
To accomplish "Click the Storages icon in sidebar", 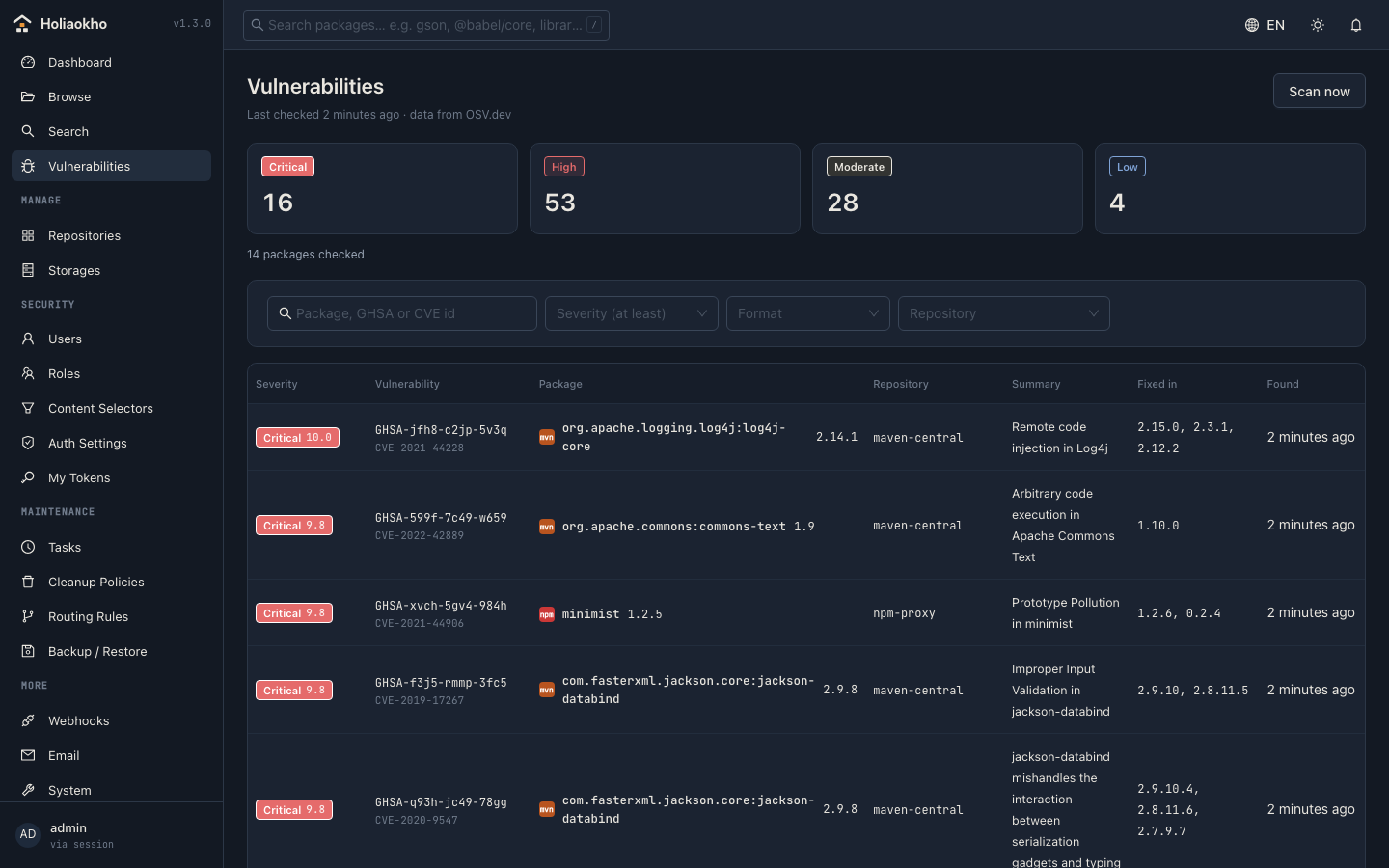I will [28, 270].
